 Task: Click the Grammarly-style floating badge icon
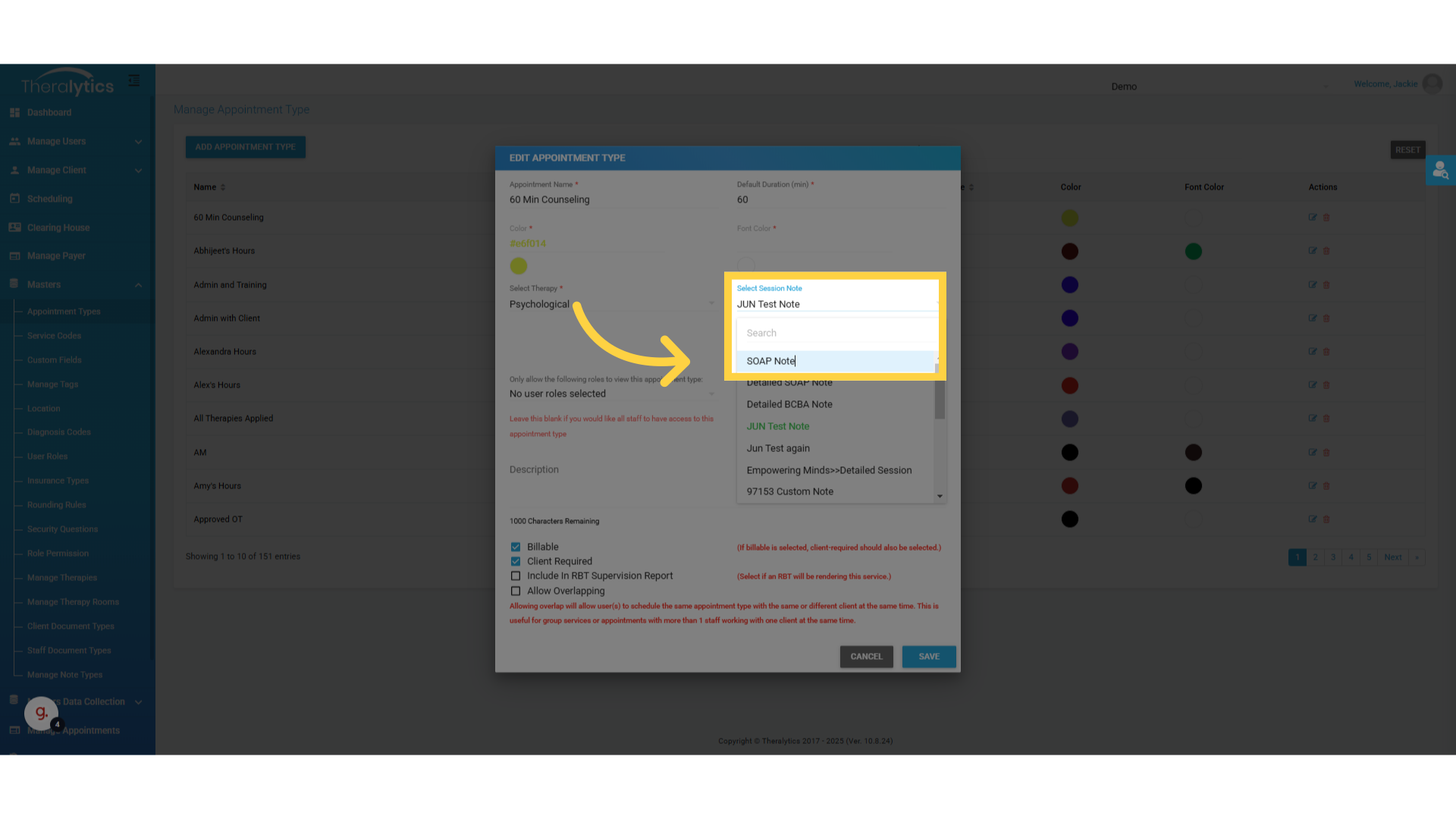click(x=42, y=712)
